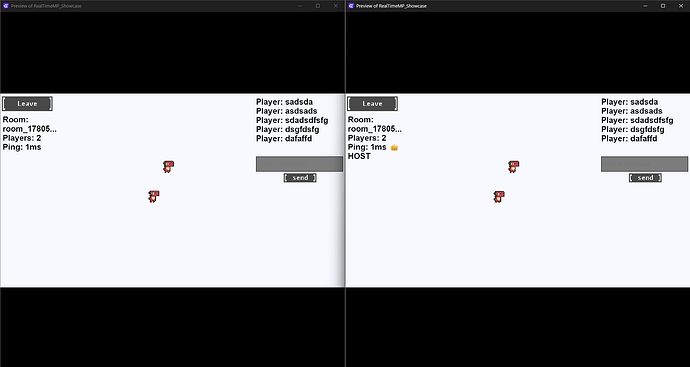The height and width of the screenshot is (367, 690).
Task: Click send button in right preview window
Action: point(645,178)
